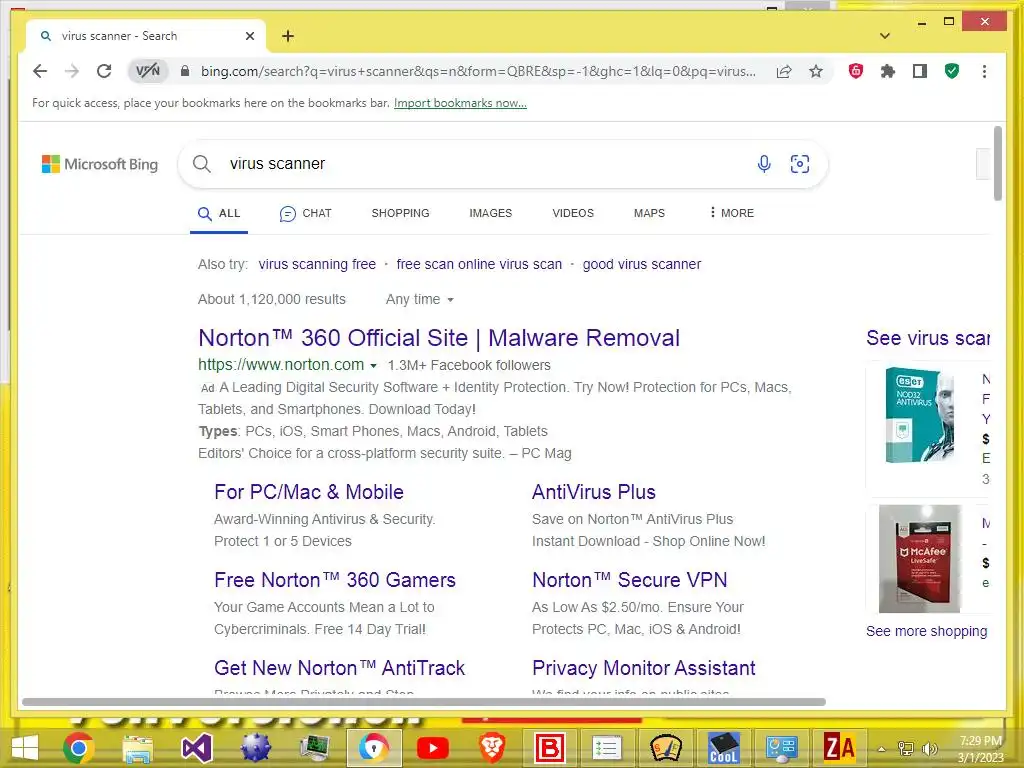Go back to the previous page

pos(40,71)
